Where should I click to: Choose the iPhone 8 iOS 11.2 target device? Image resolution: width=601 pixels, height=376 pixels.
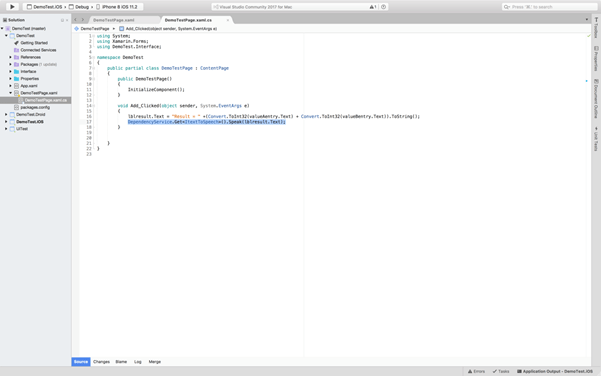pos(117,7)
